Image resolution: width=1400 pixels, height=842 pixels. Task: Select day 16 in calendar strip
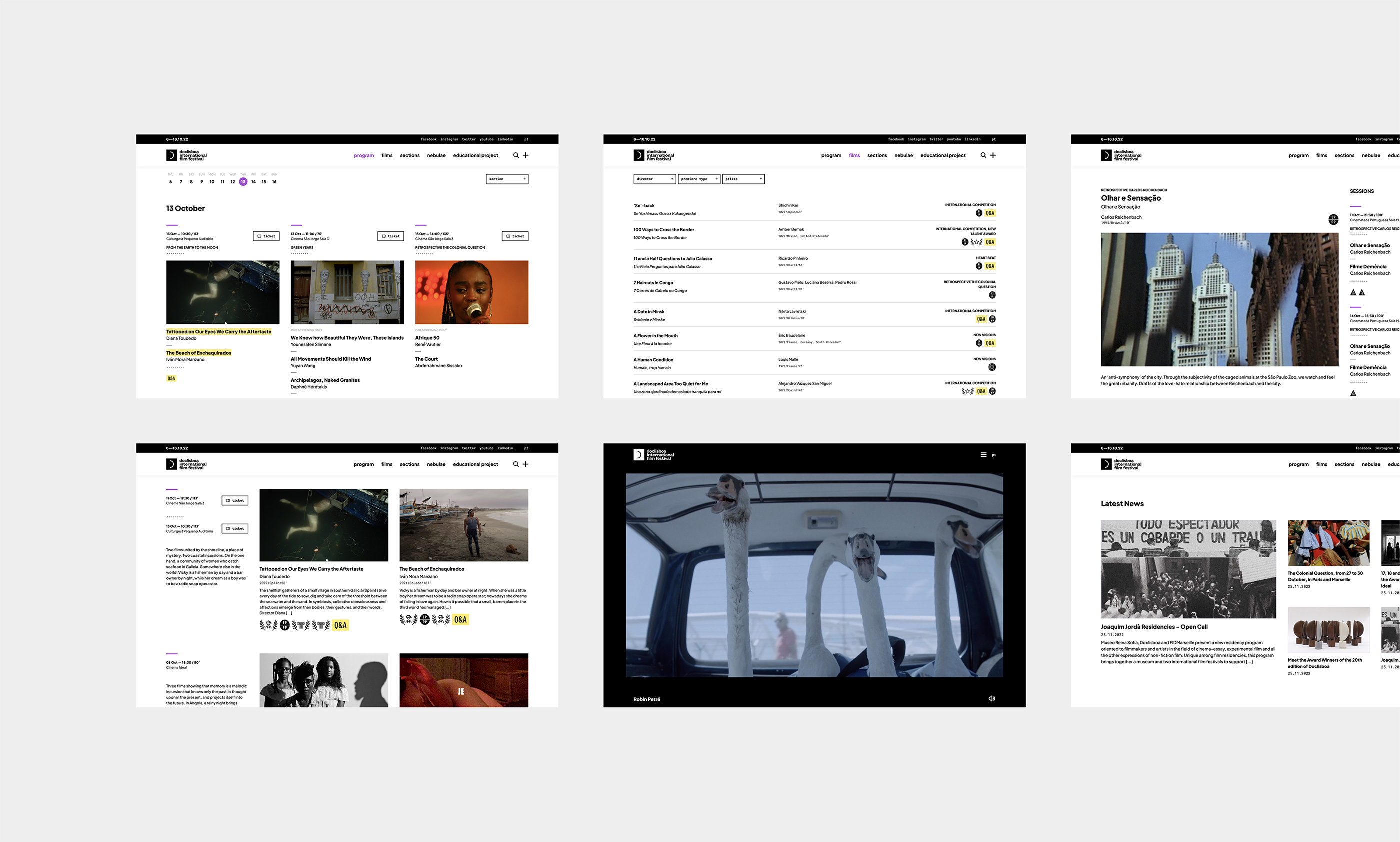click(x=274, y=181)
